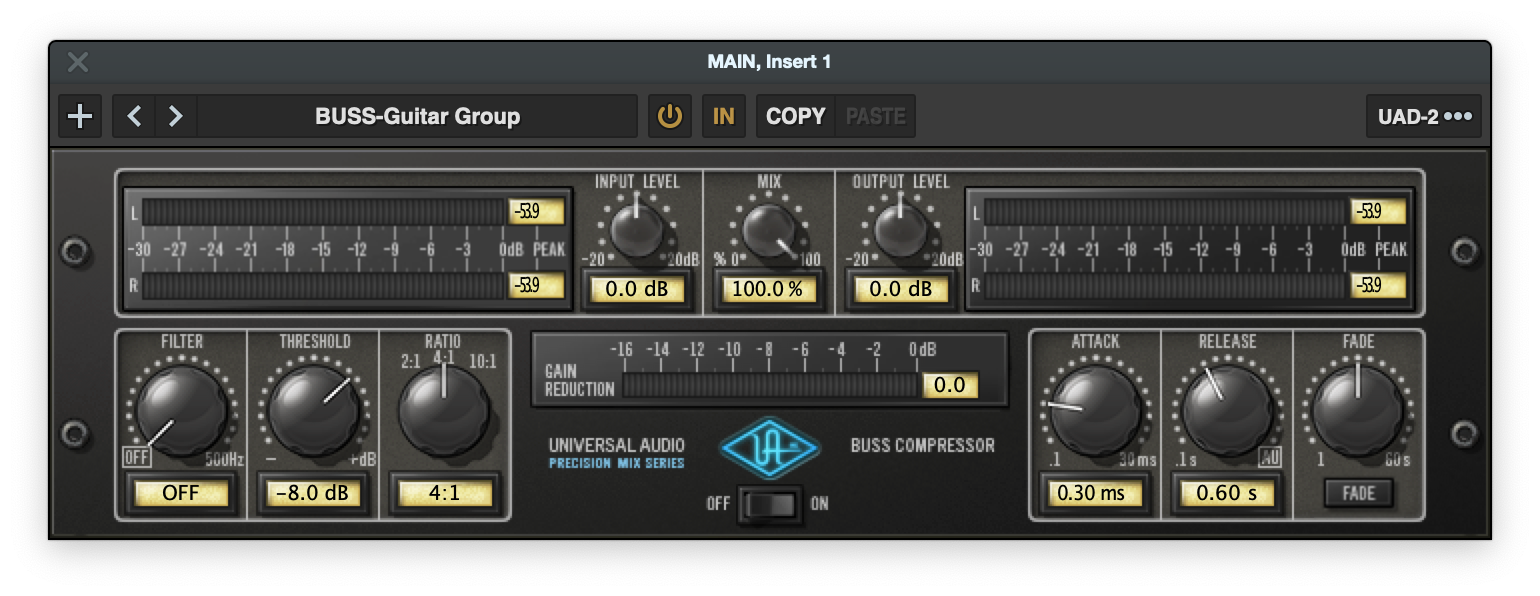Click output meter left peak readout

[1379, 211]
